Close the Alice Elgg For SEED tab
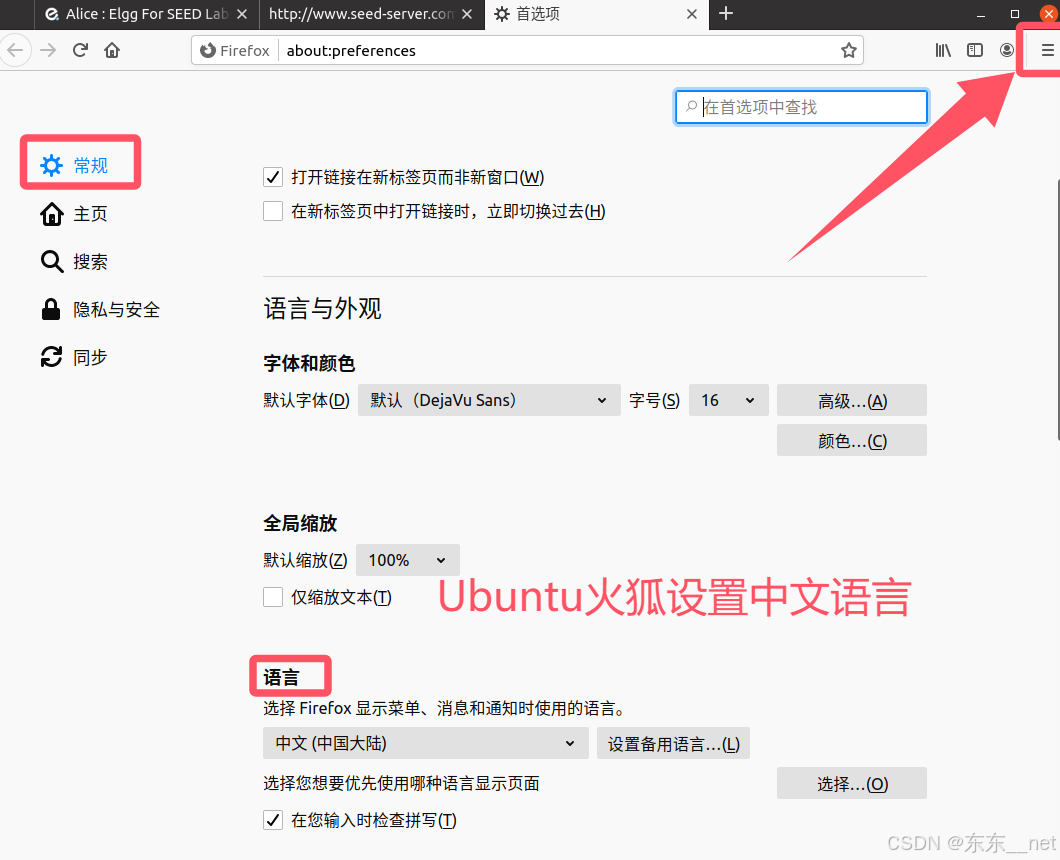The width and height of the screenshot is (1060, 860). pyautogui.click(x=241, y=14)
